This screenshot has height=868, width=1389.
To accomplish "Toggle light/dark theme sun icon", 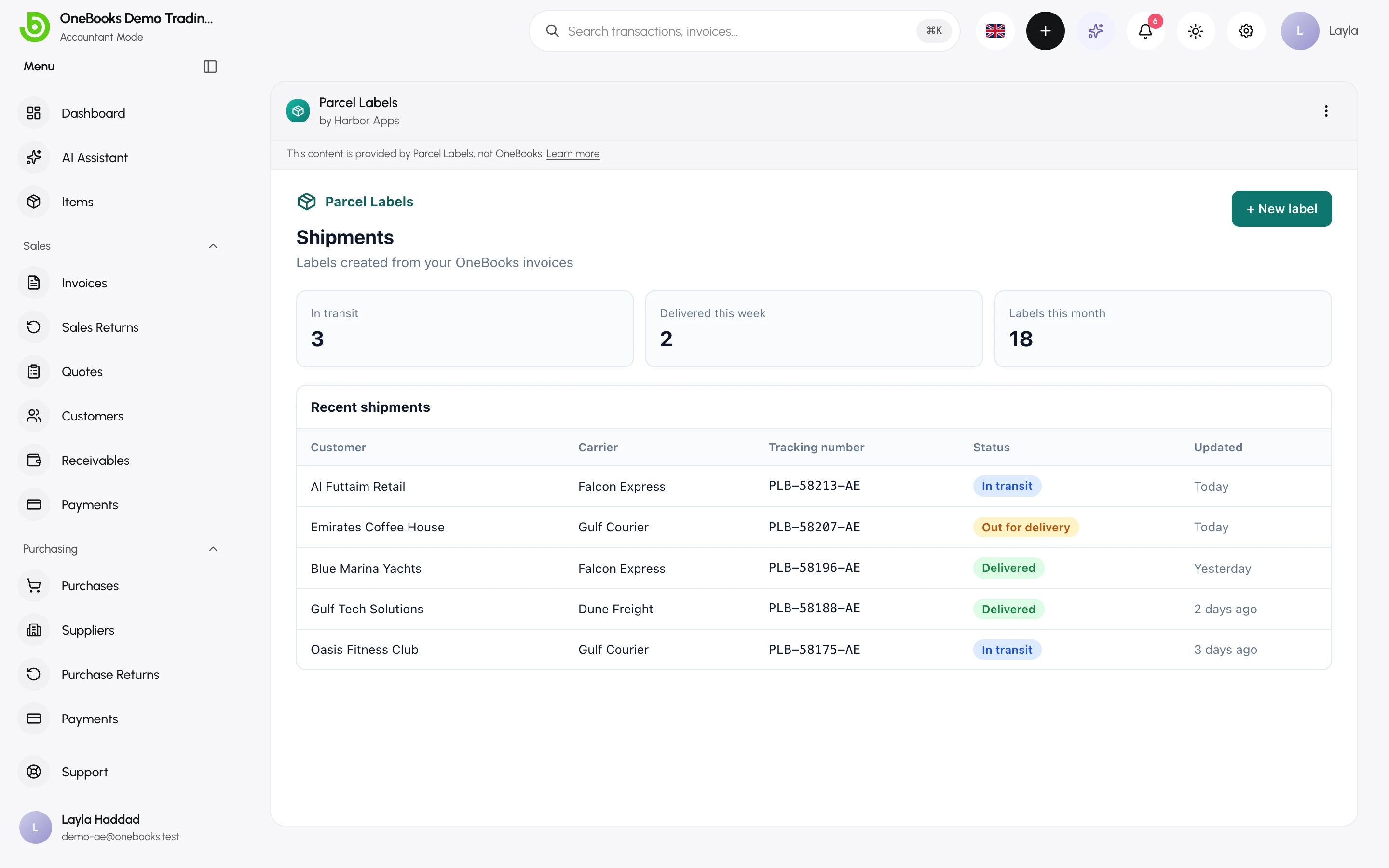I will 1196,31.
